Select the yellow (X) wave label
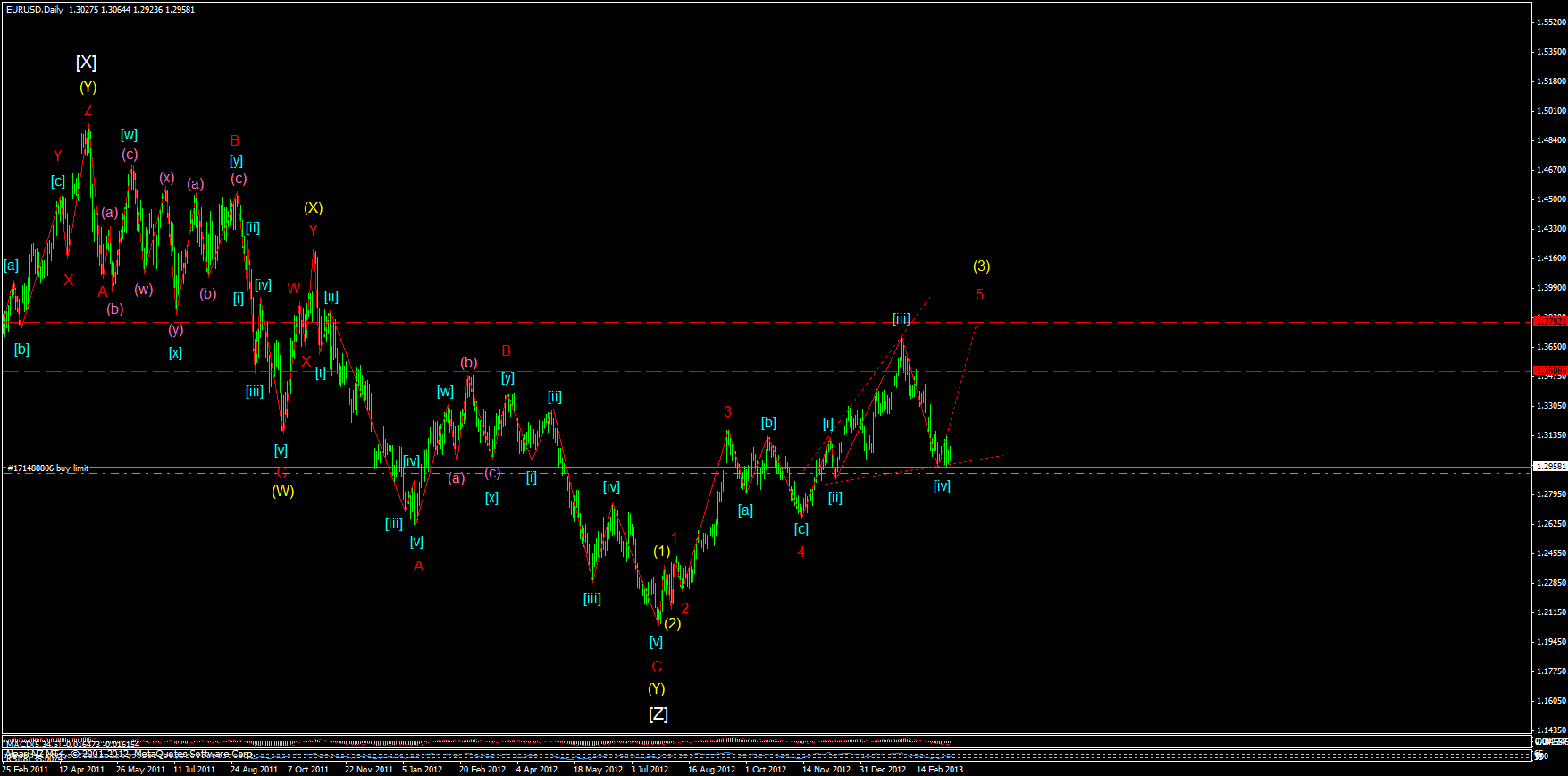Viewport: 1568px width, 776px height. tap(313, 208)
